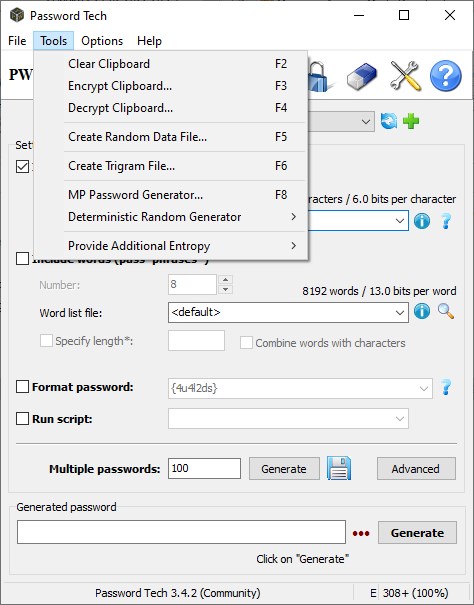
Task: Click status bar Password Tech 3.4.2 (Community)
Action: [178, 593]
